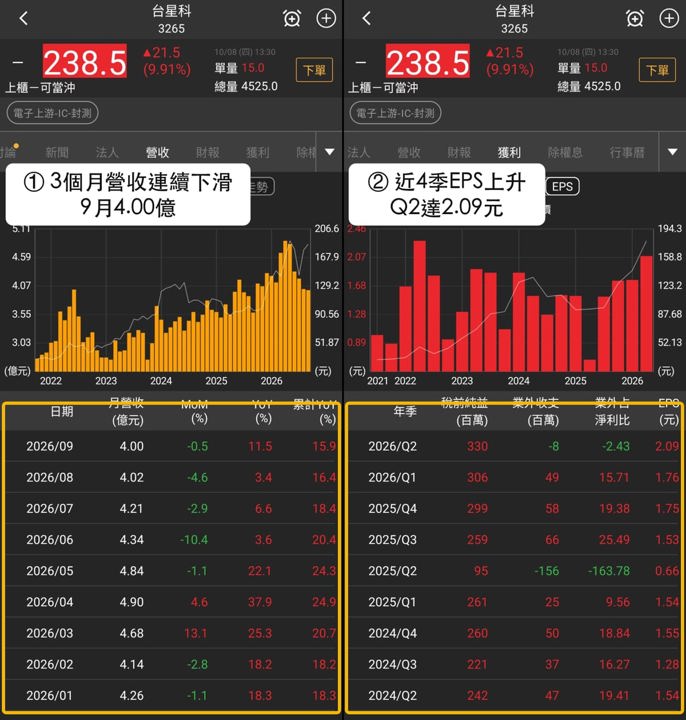Tap the back arrow in left panel
Viewport: 686px width, 720px height.
24,18
